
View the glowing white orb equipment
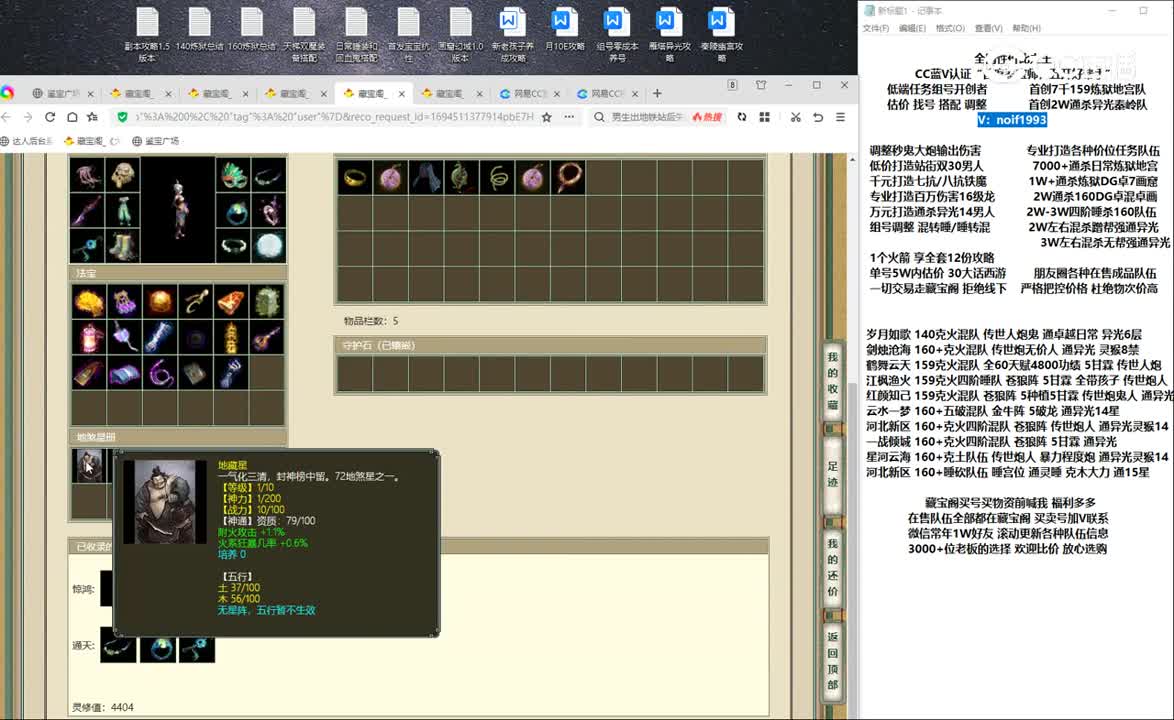269,245
